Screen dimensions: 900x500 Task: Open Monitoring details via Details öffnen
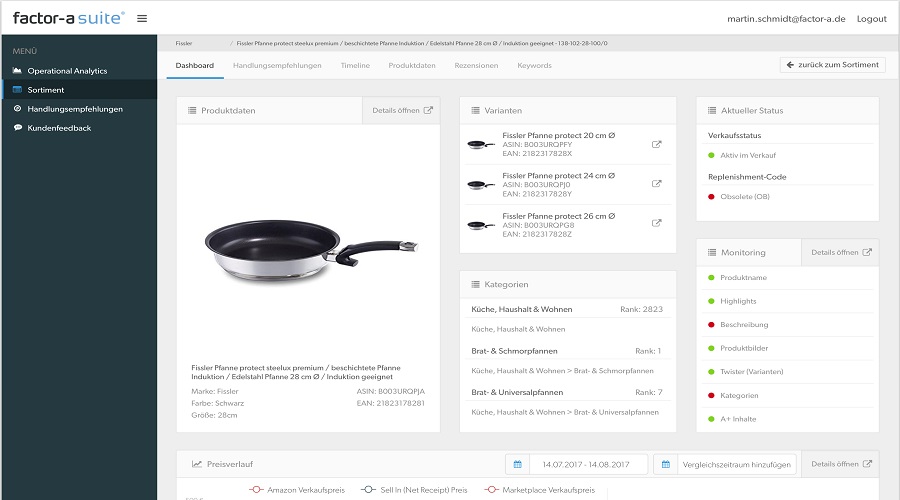tap(840, 252)
